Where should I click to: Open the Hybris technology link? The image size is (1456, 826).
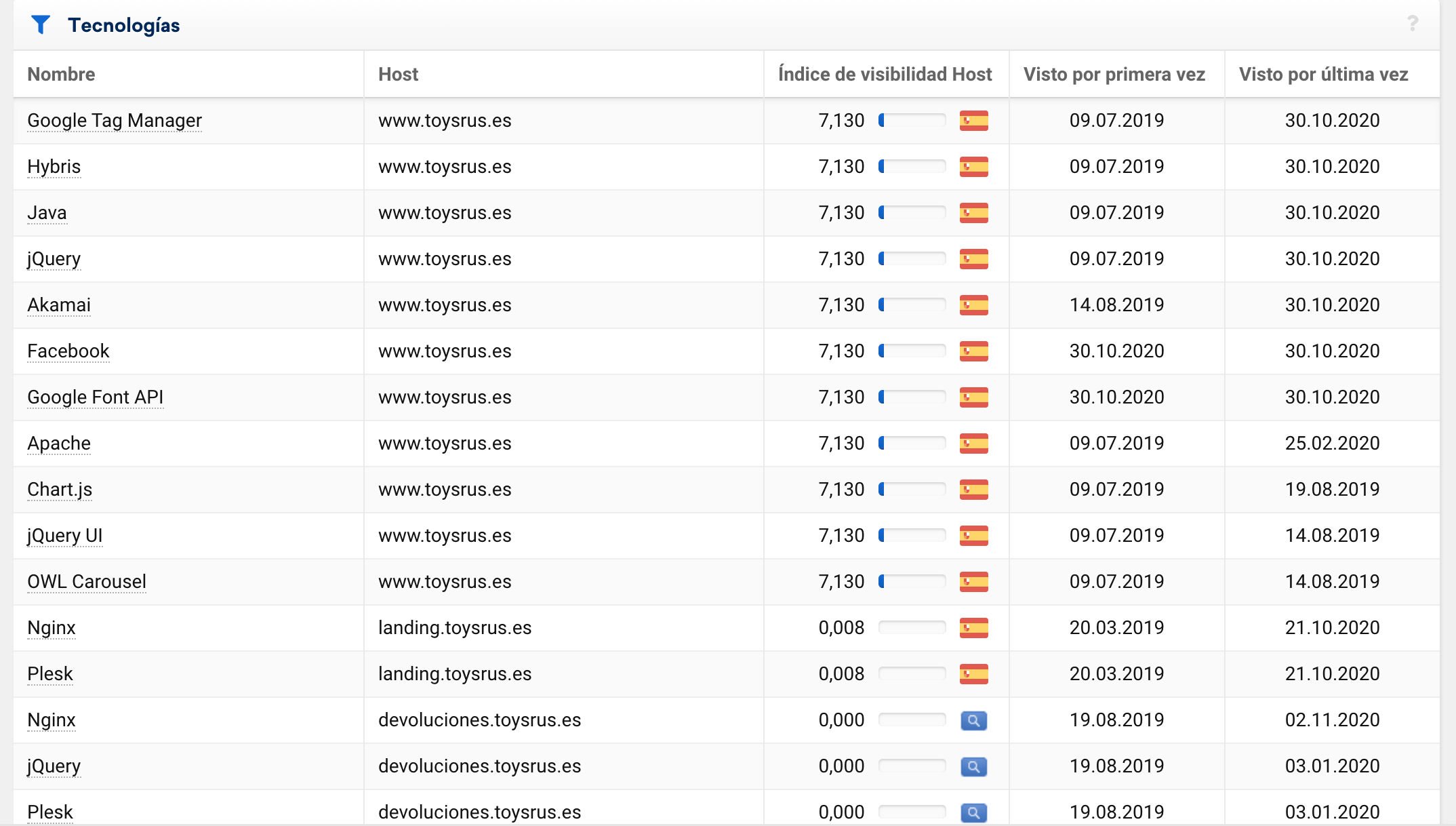[x=54, y=167]
